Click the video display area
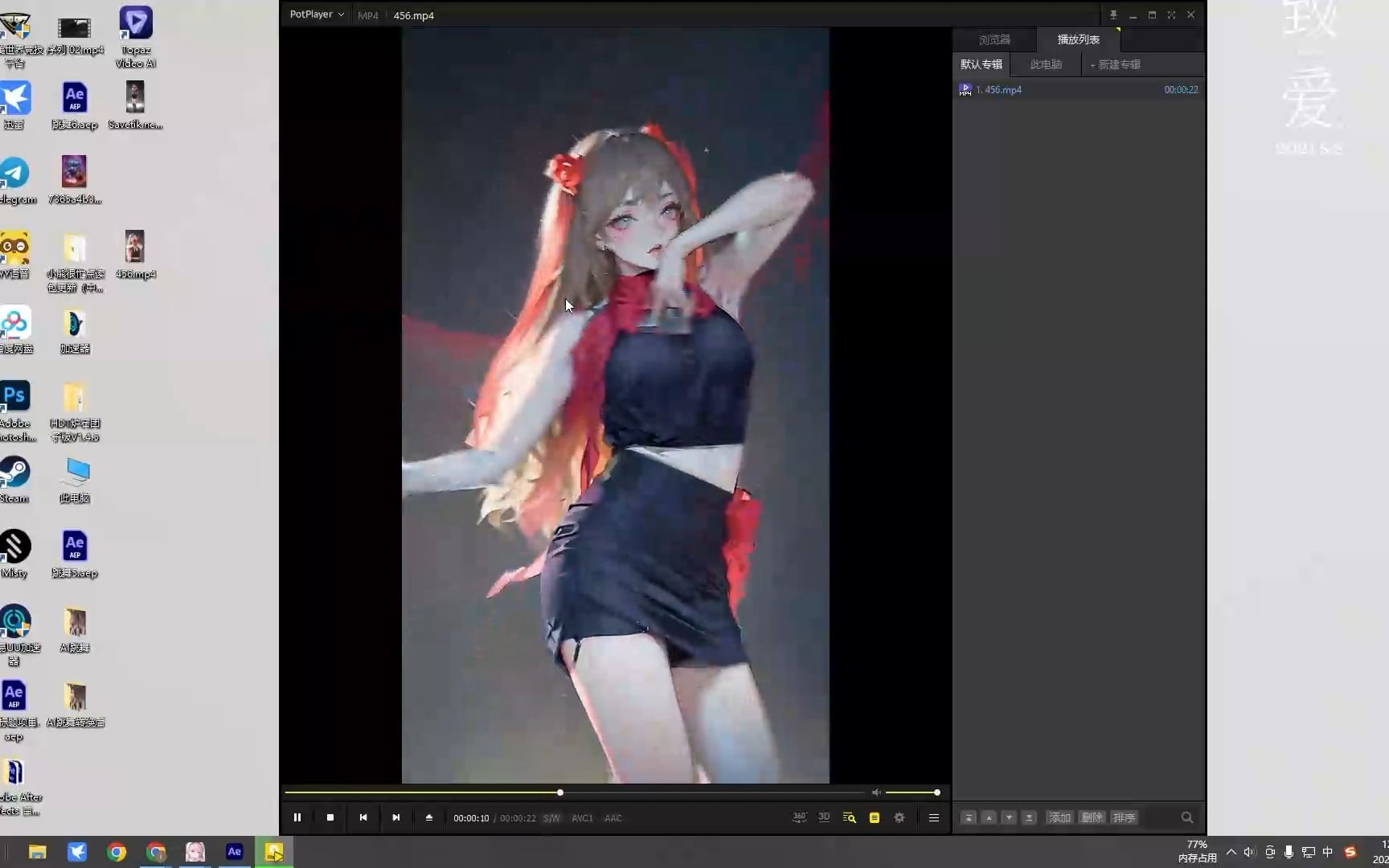The image size is (1389, 868). 616,405
